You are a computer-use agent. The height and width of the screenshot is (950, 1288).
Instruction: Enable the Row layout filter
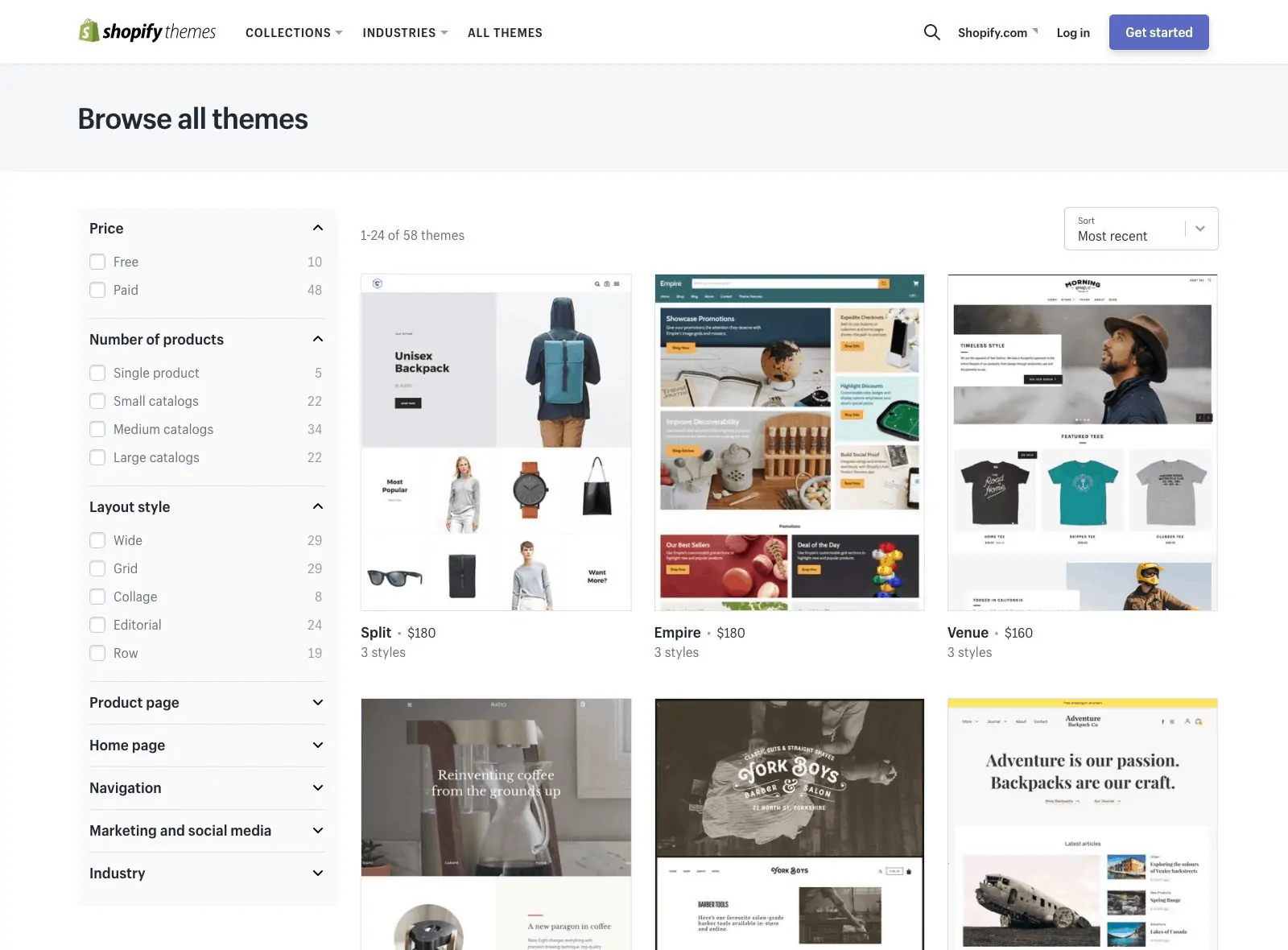(x=97, y=653)
